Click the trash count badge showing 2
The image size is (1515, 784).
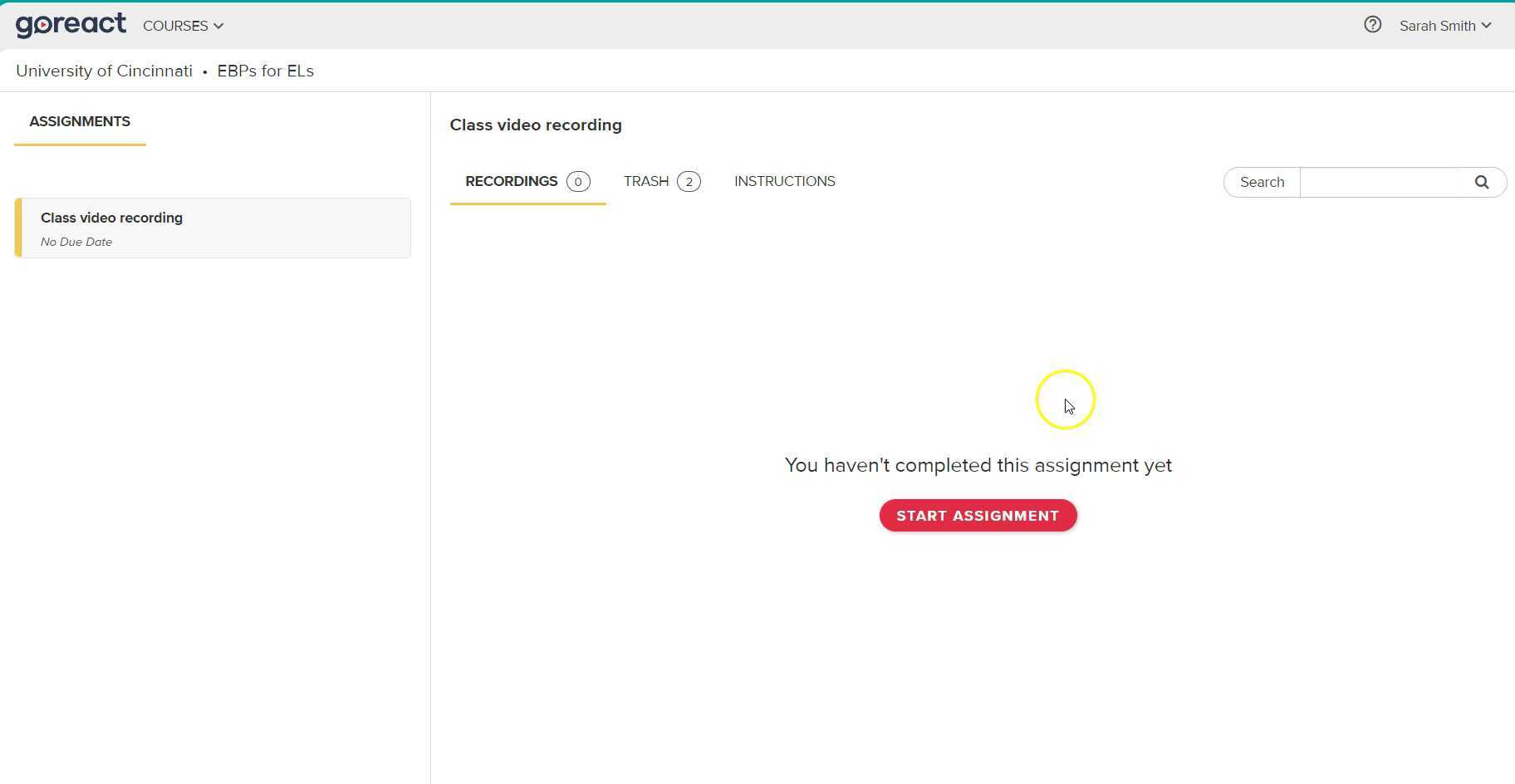point(689,181)
